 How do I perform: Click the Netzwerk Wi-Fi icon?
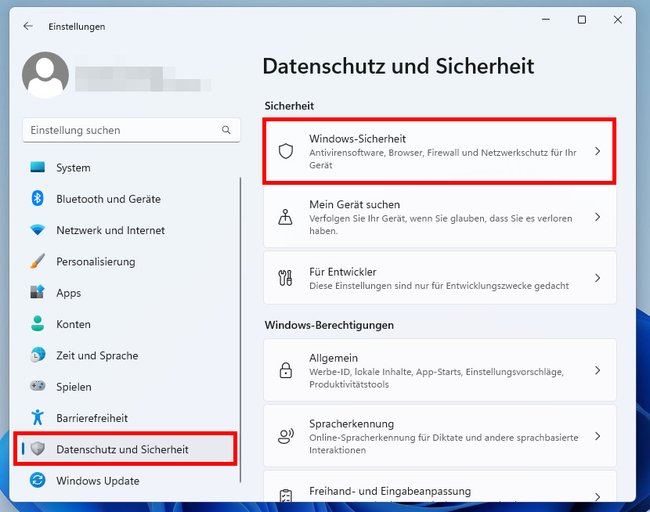[38, 230]
